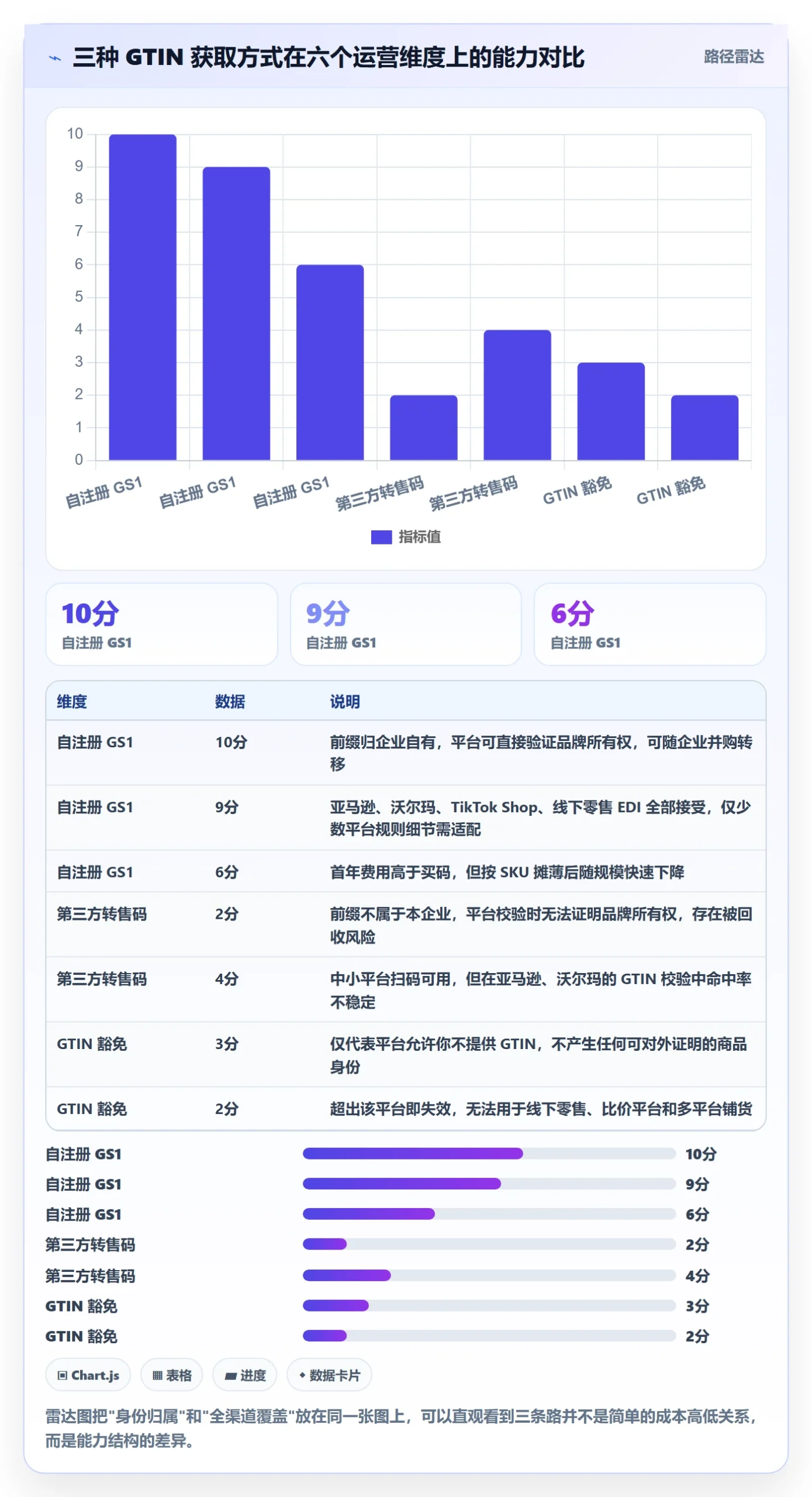Click the 维度 table column header
Viewport: 812px width, 1497px height.
pyautogui.click(x=72, y=702)
